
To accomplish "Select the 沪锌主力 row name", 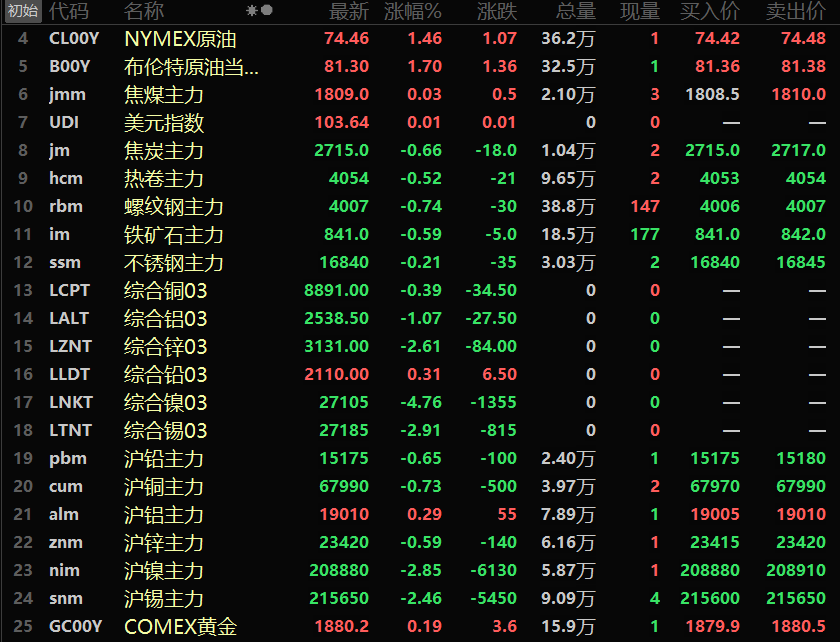I will [163, 542].
